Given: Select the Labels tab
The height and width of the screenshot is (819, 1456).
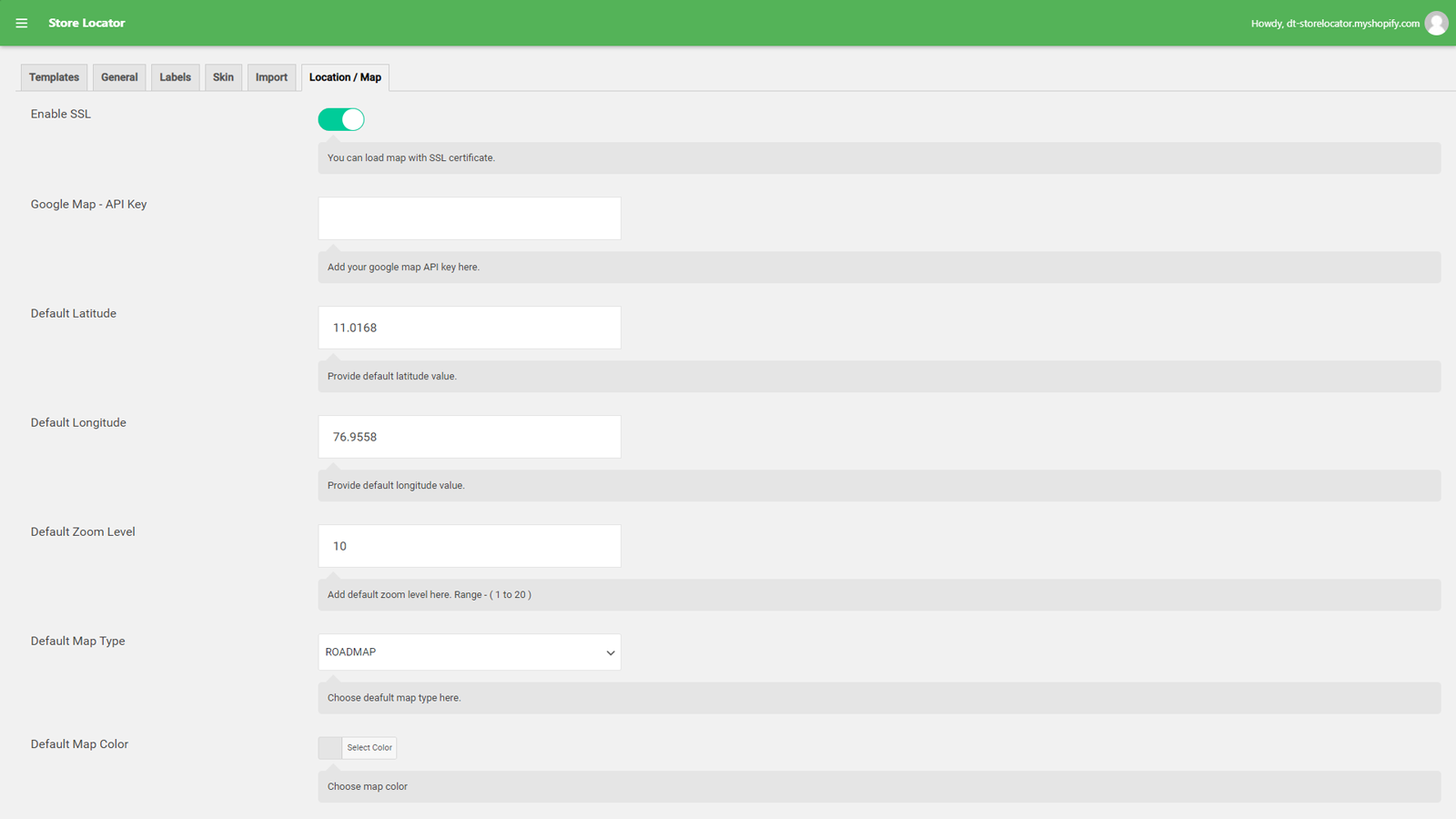Looking at the screenshot, I should point(175,77).
